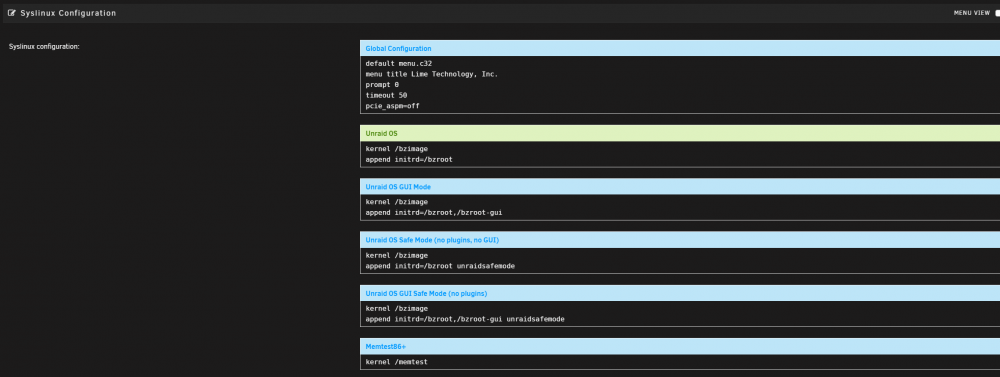The height and width of the screenshot is (377, 1000).
Task: Click "kernel /bzimage" under Unraid OS GUI Mode
Action: 397,202
